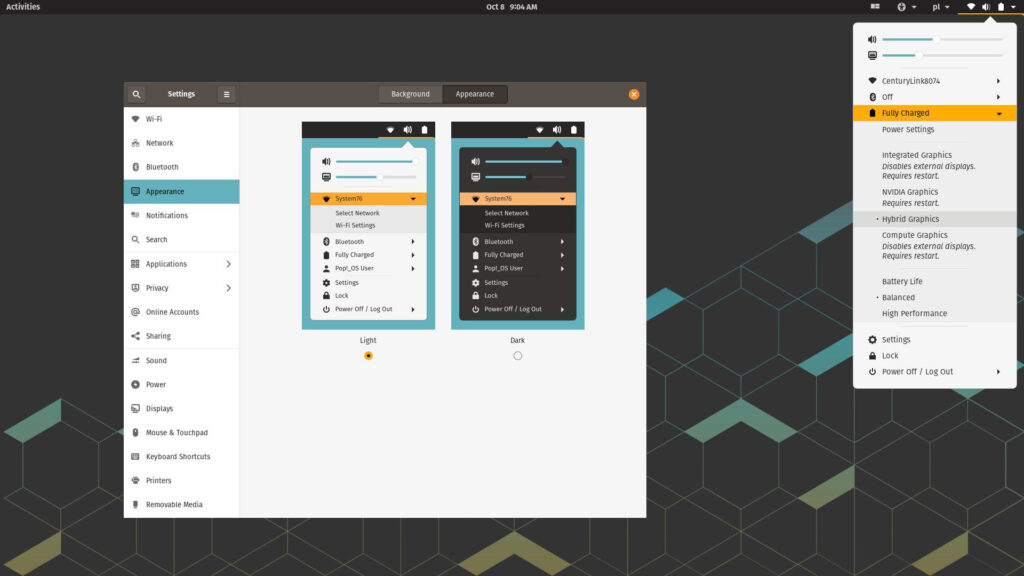Click the display brightness icon in the system menu
The height and width of the screenshot is (576, 1024).
(x=872, y=56)
